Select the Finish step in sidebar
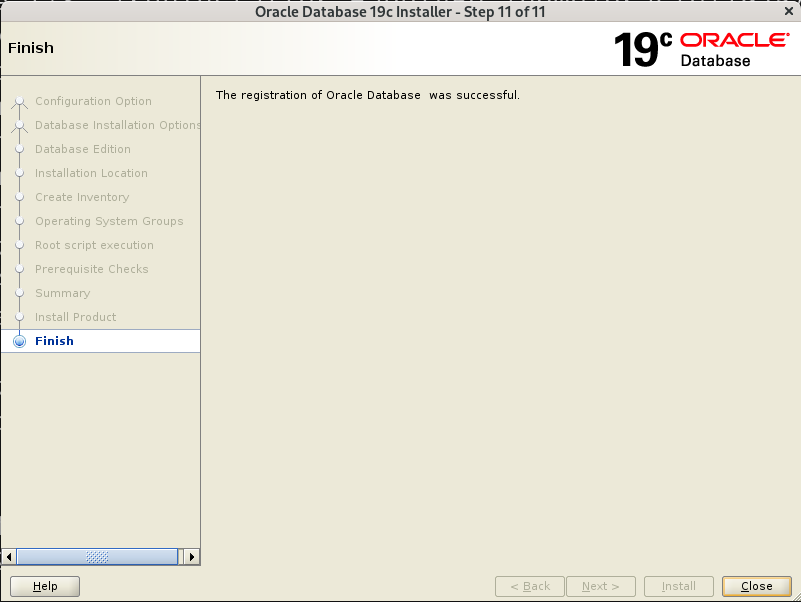 [x=101, y=341]
